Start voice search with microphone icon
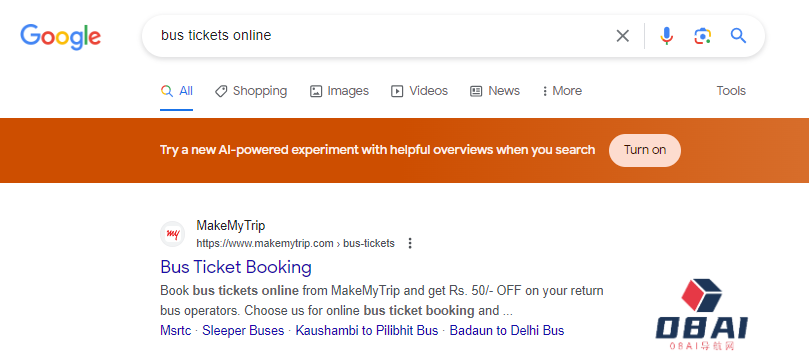Screen dimensions: 809x361 667,36
